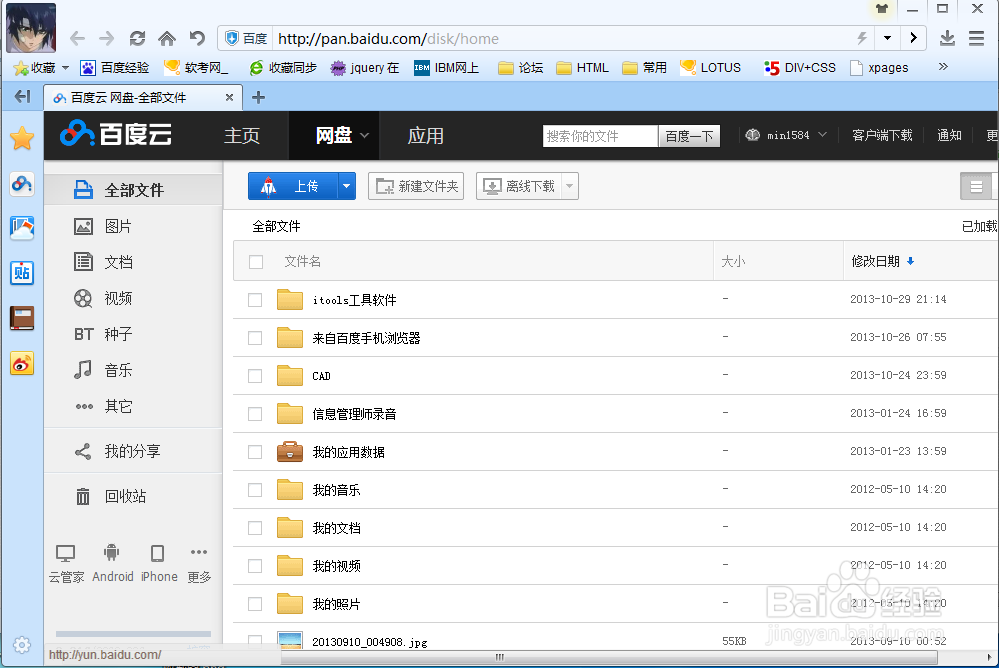Tick the checkbox for 来自百度手机浏览器

(255, 338)
